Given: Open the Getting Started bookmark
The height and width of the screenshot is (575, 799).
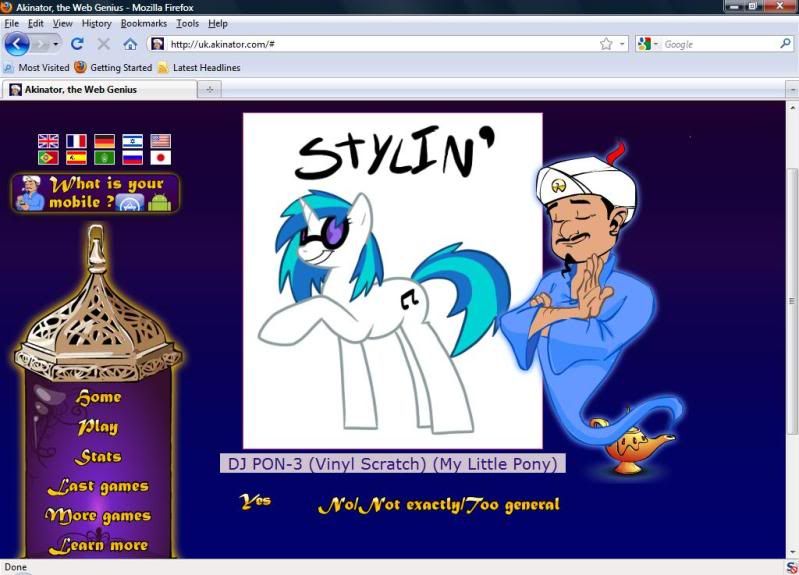Looking at the screenshot, I should 113,67.
